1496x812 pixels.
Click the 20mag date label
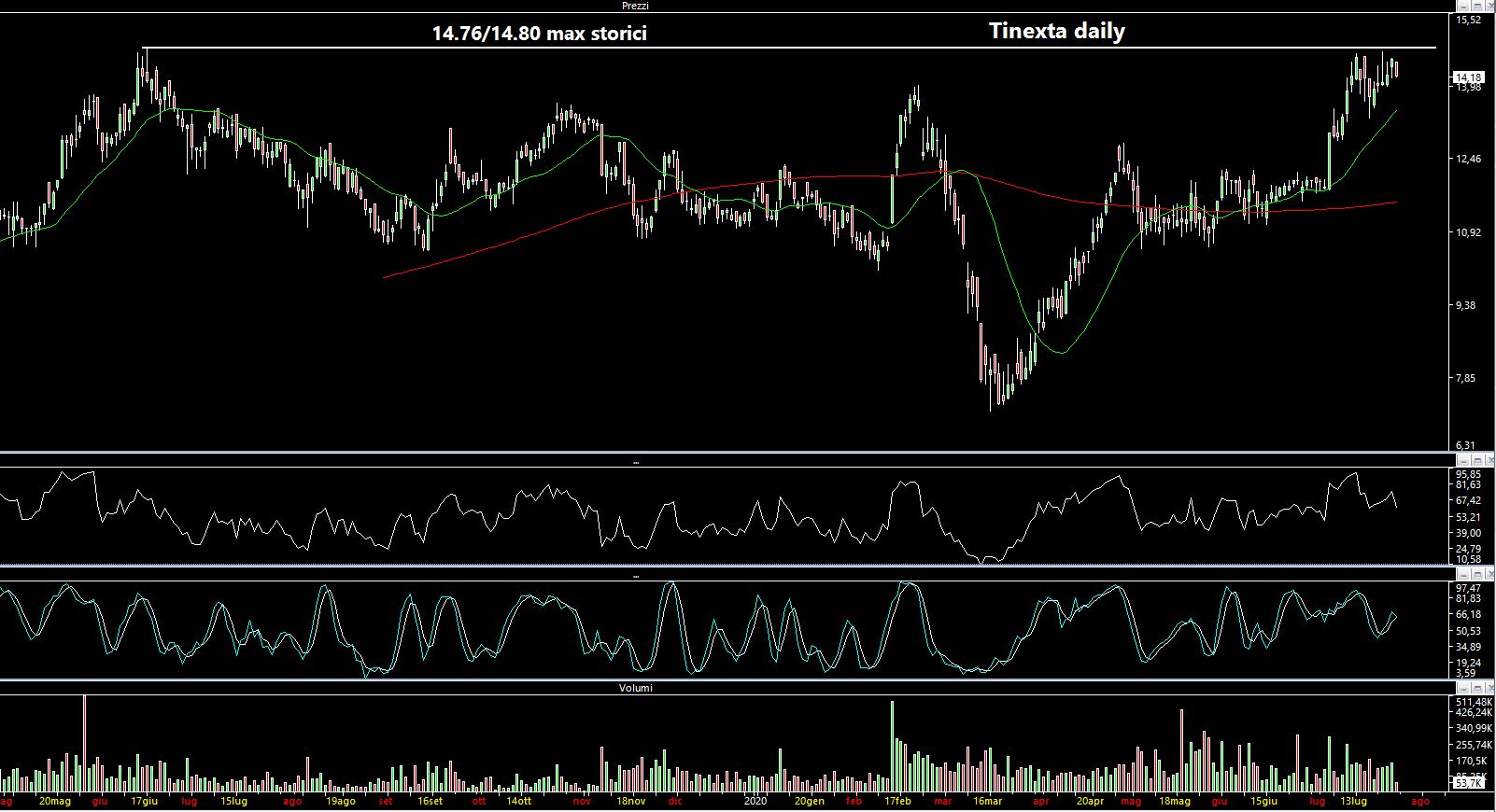click(x=55, y=801)
